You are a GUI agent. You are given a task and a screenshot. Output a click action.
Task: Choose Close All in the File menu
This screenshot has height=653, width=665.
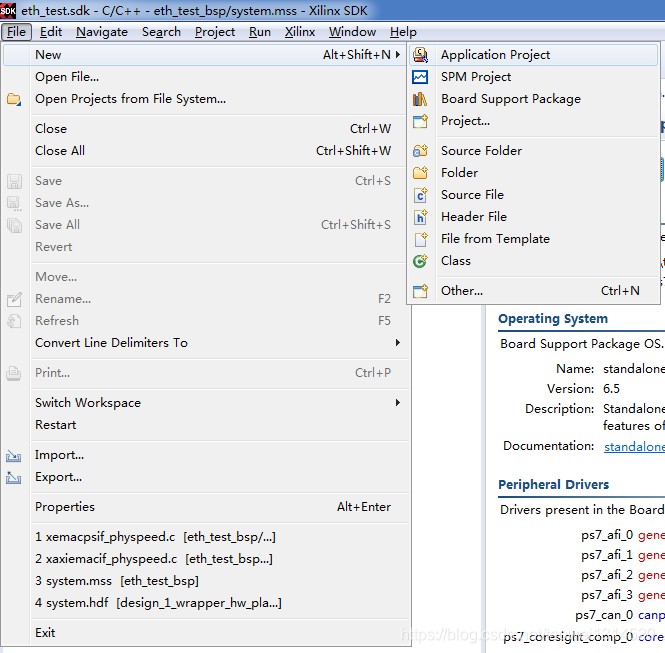[205, 151]
